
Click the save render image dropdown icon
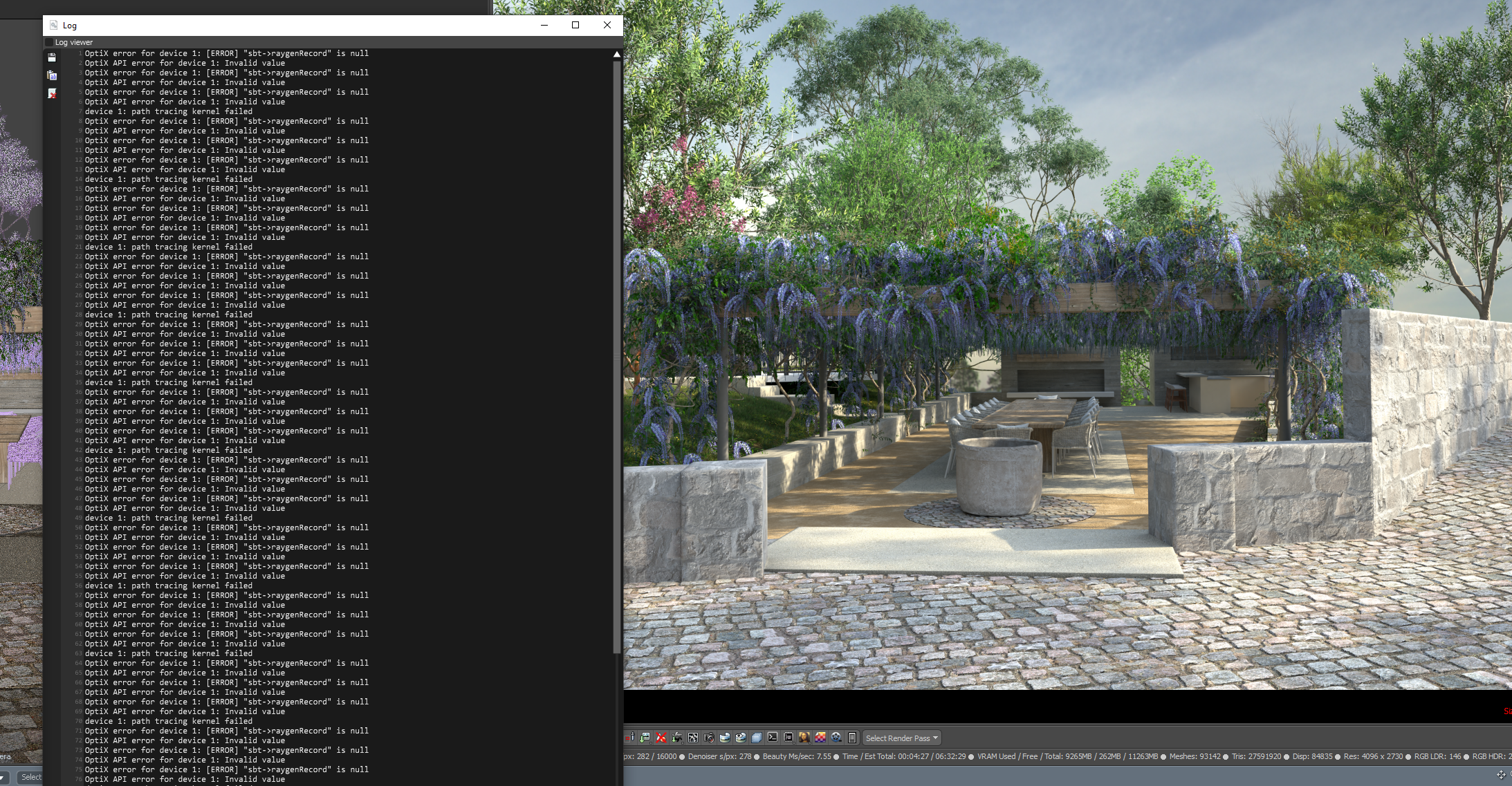point(645,738)
